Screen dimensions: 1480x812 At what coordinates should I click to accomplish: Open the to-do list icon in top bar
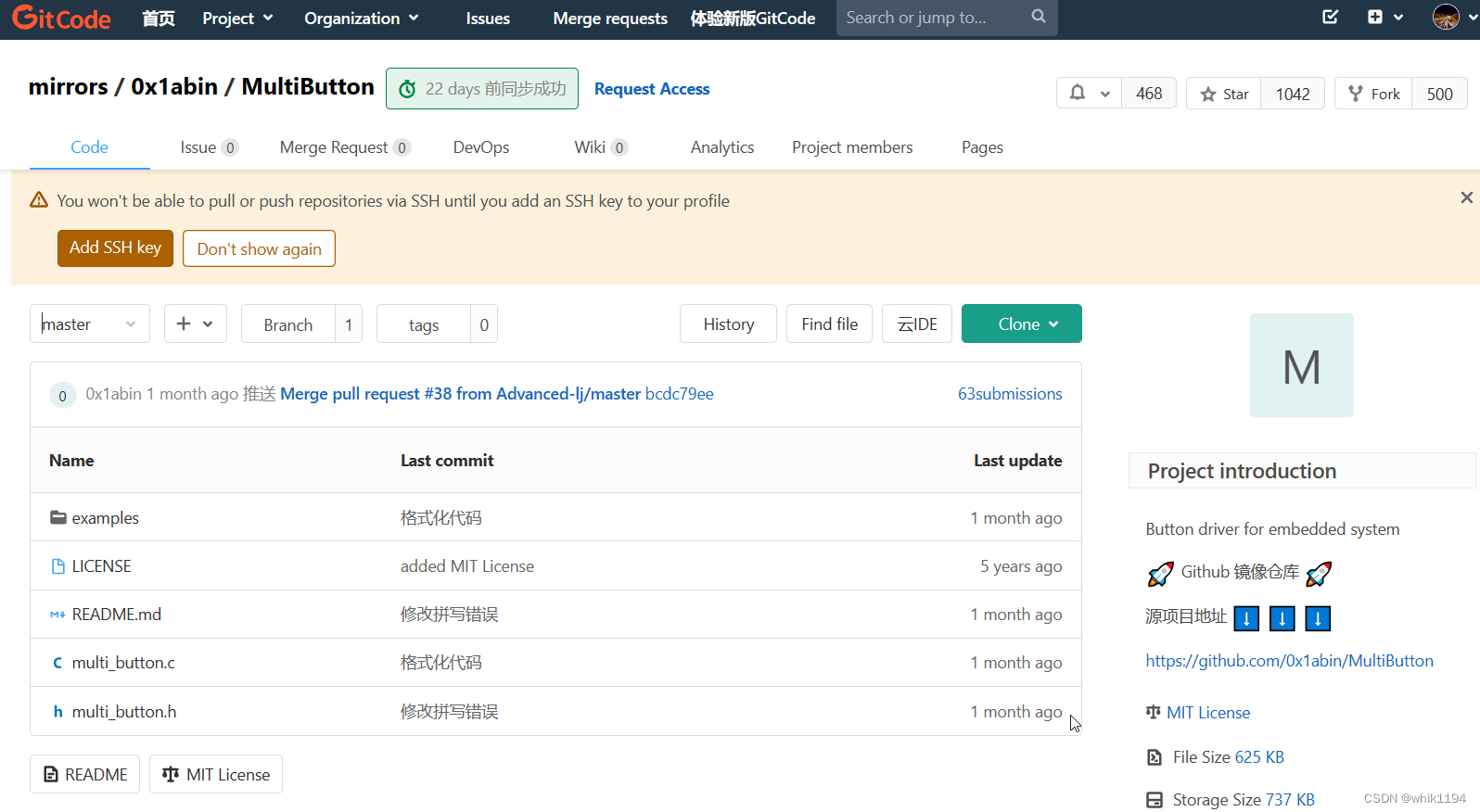[x=1330, y=17]
